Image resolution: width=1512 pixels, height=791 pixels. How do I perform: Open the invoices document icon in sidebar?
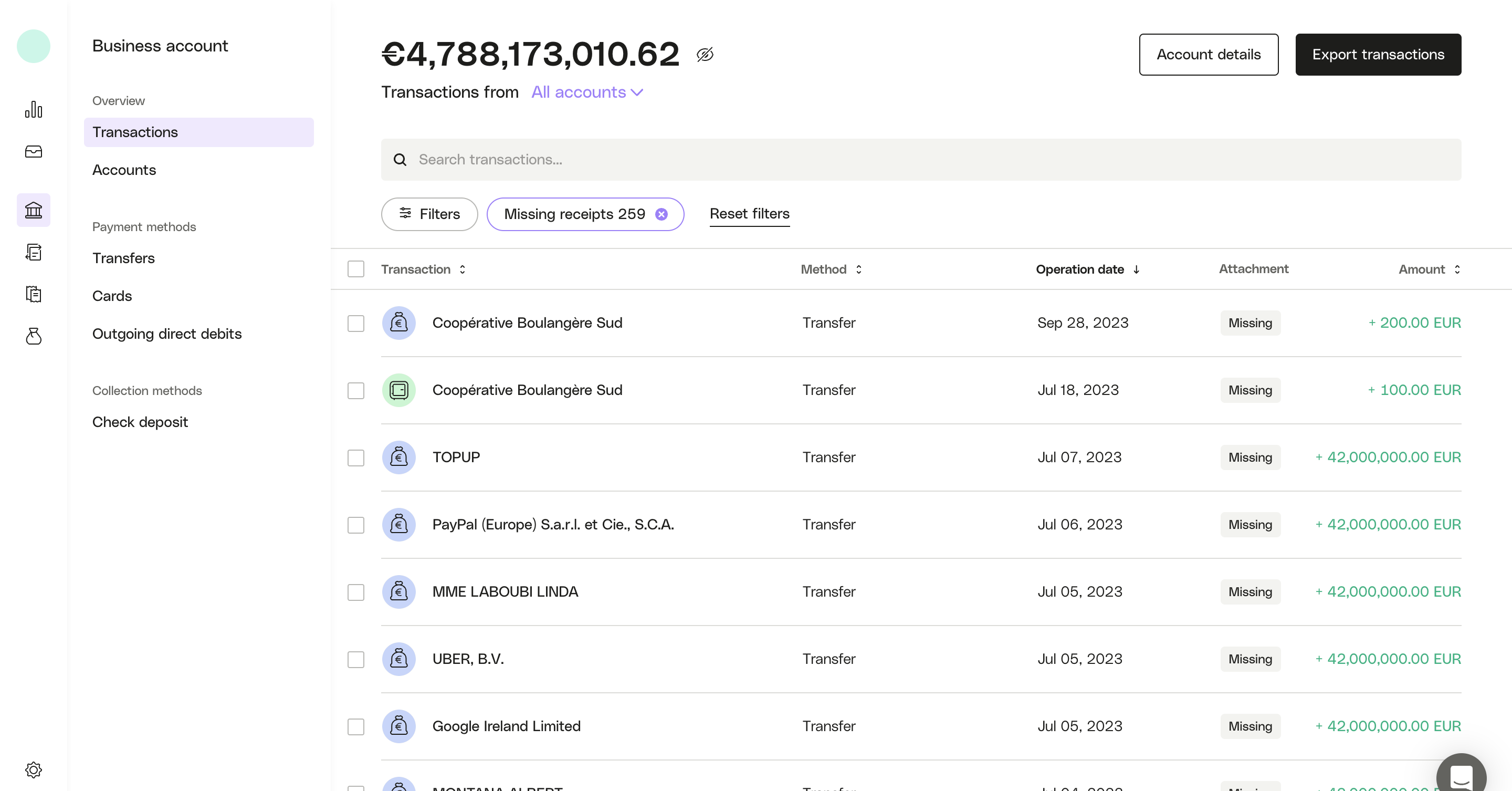(34, 252)
